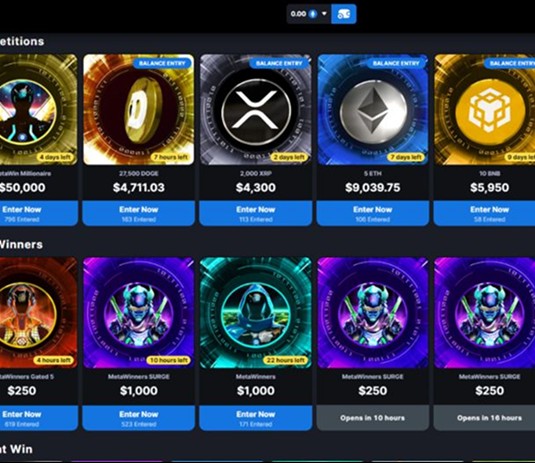
Task: Click Enter Now for the 10 BNB prize
Action: coord(485,213)
